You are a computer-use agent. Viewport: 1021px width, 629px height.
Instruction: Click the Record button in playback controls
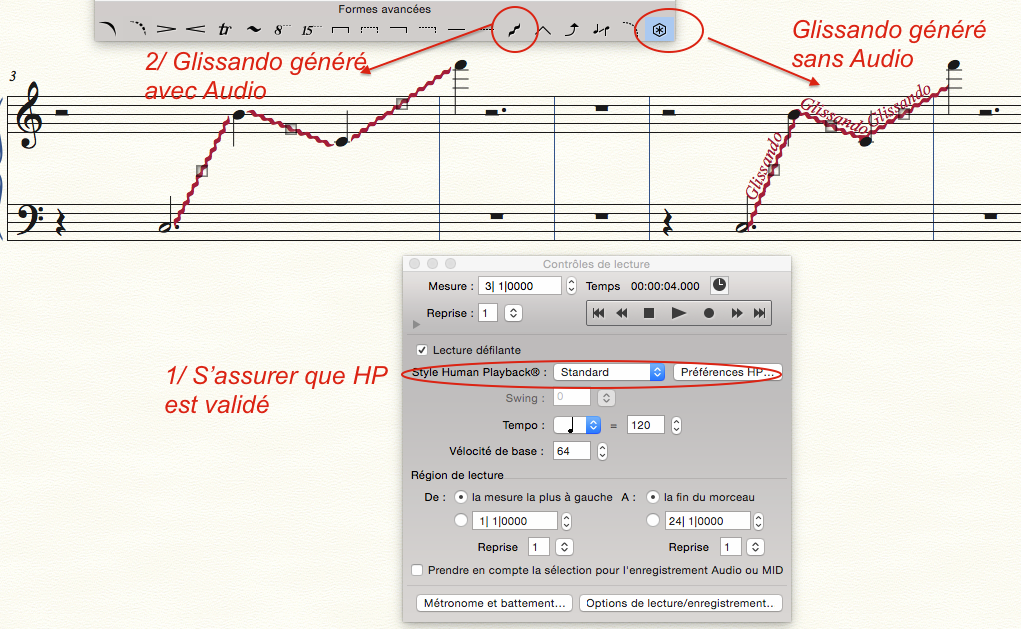point(708,313)
